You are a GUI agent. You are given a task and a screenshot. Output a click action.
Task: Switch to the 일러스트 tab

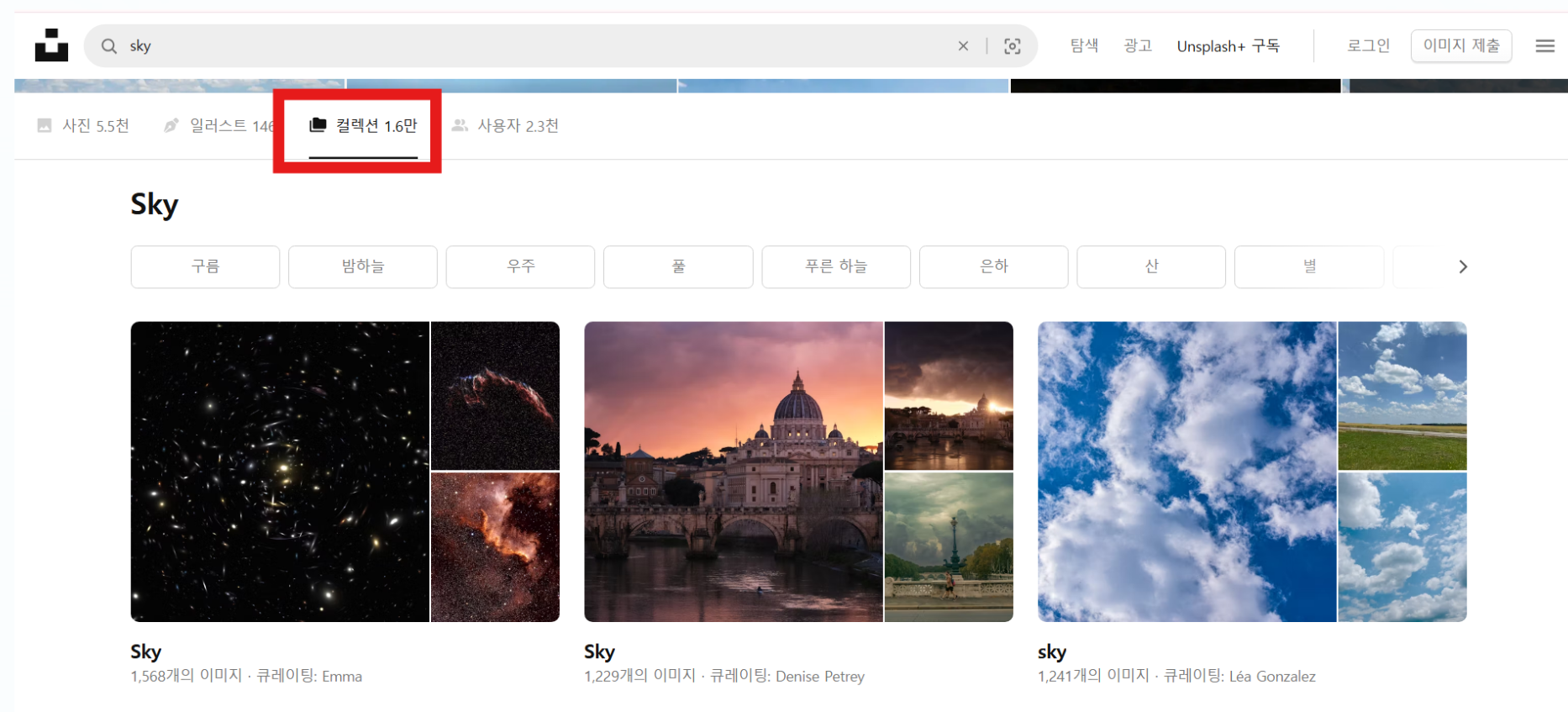[218, 125]
